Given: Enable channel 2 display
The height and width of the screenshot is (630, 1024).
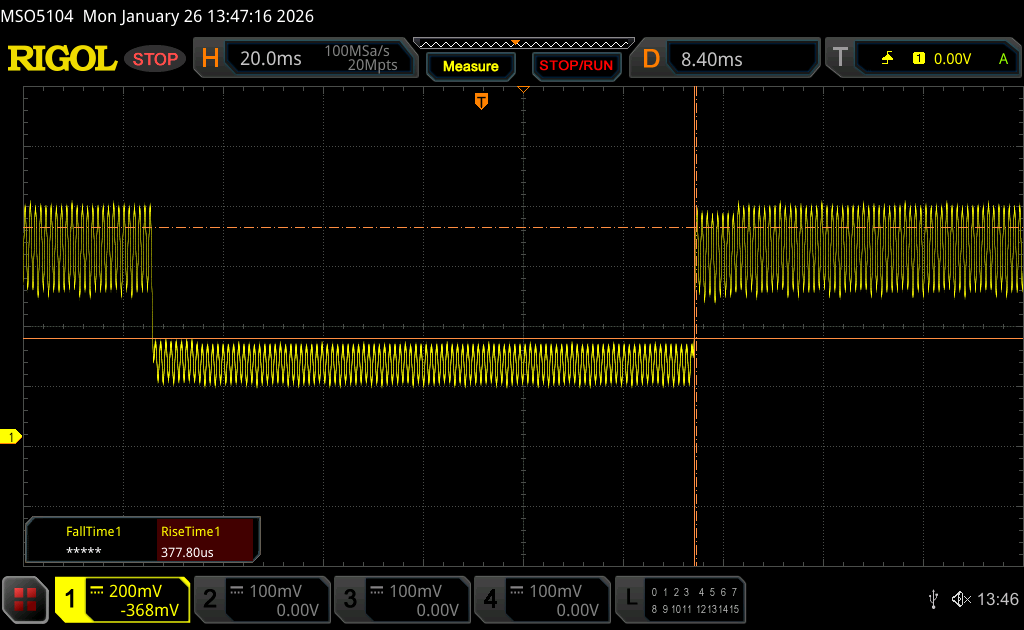Looking at the screenshot, I should click(261, 599).
